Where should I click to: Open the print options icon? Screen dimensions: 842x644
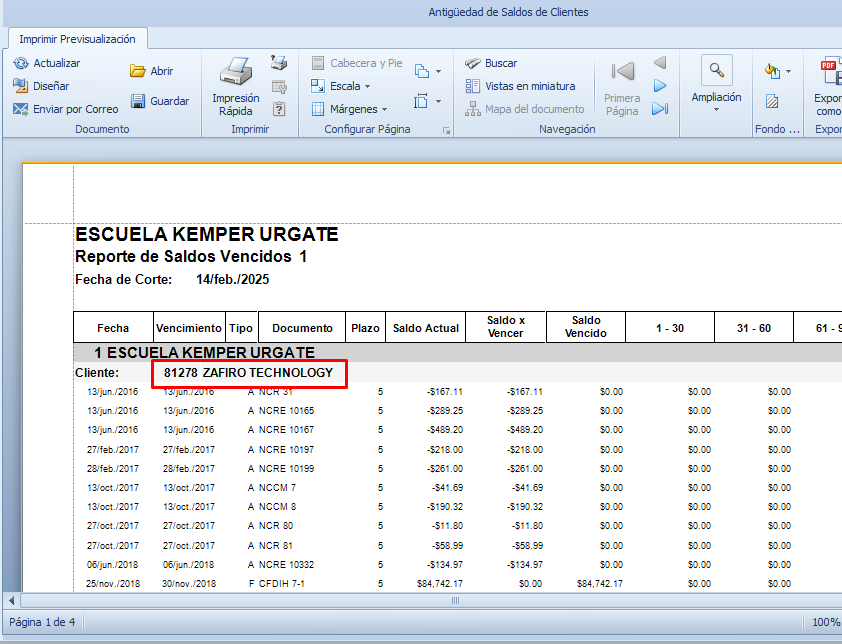click(279, 86)
